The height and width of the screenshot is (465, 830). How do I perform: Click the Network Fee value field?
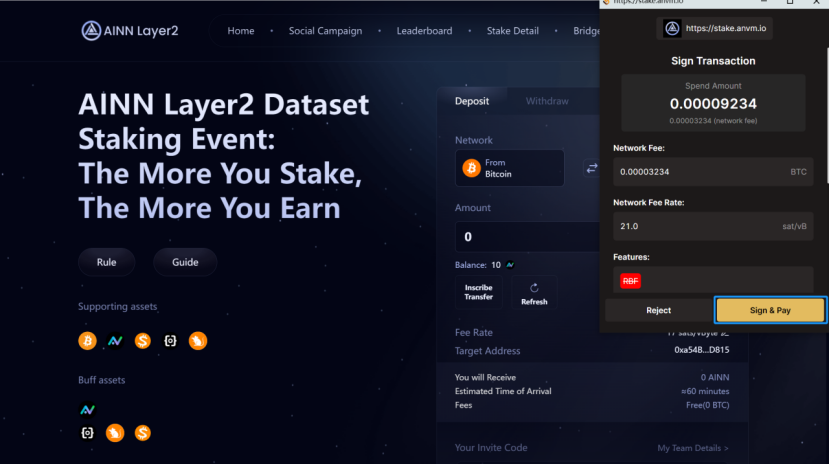(x=713, y=172)
